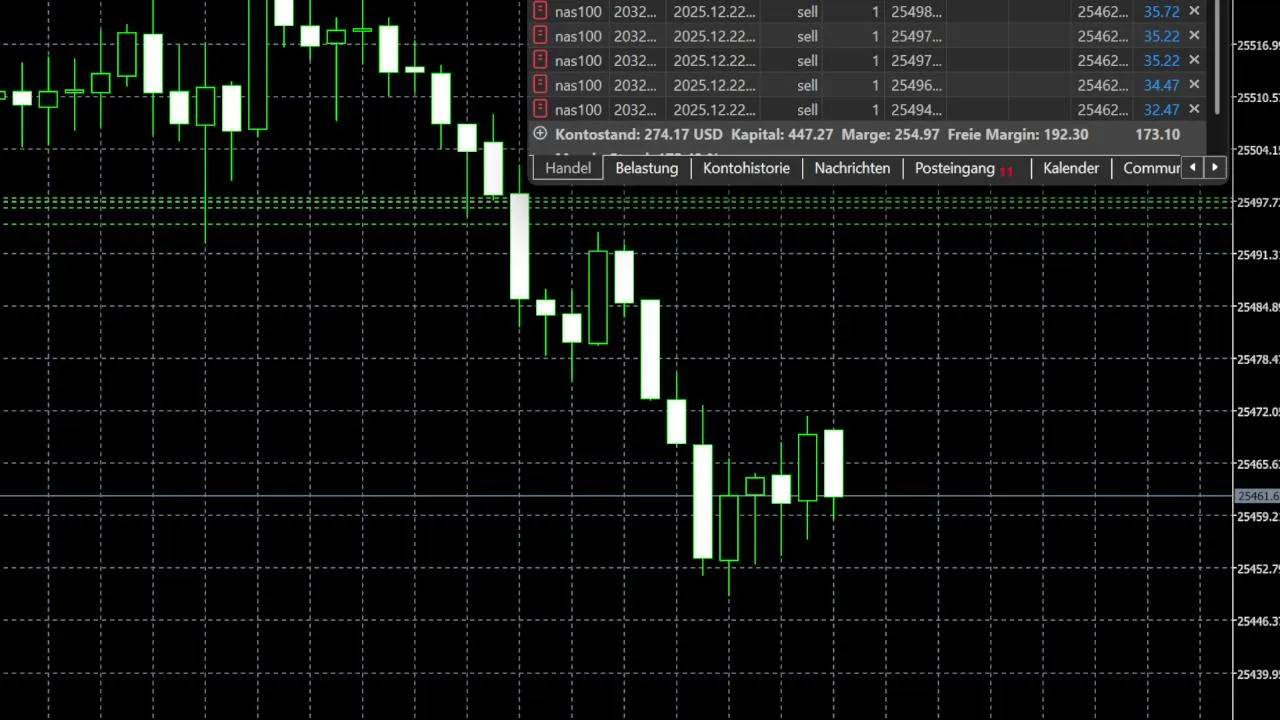Click the order icon in the 34.47 row
1280x720 pixels.
541,85
